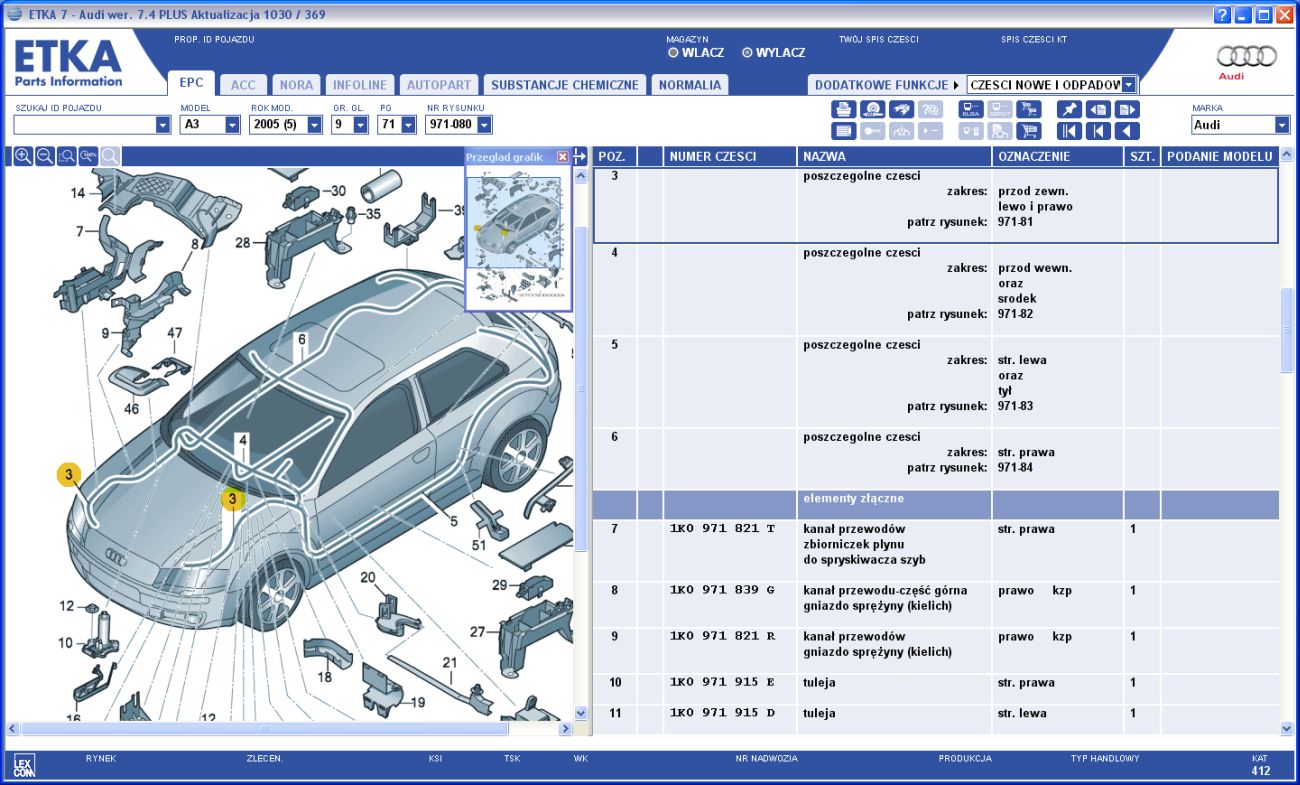This screenshot has height=785, width=1300.
Task: Open the ROK MOD. dropdown showing 2005 (5)
Action: pos(314,125)
